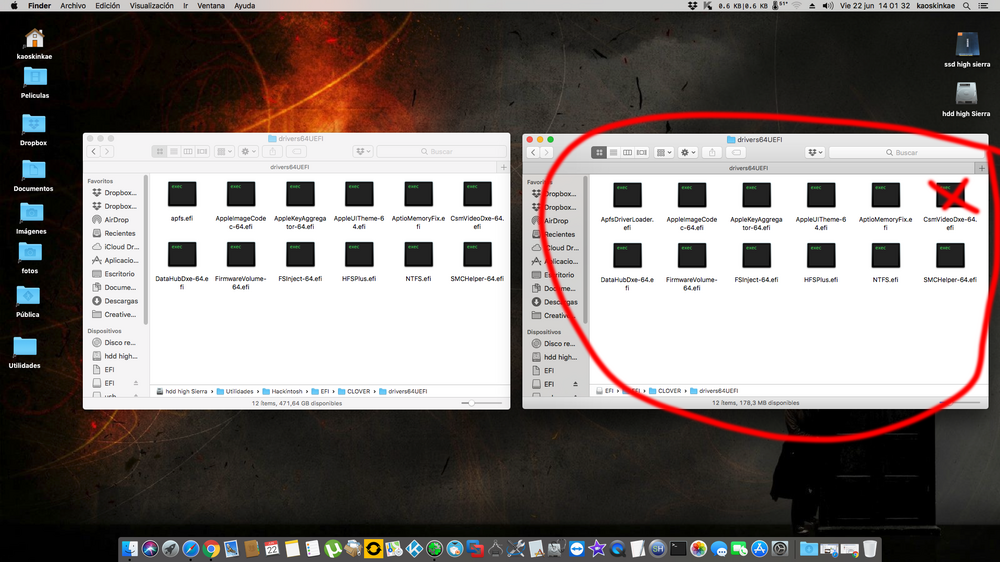This screenshot has height=562, width=1000.
Task: Open the share button in right Finder toolbar
Action: tap(712, 152)
